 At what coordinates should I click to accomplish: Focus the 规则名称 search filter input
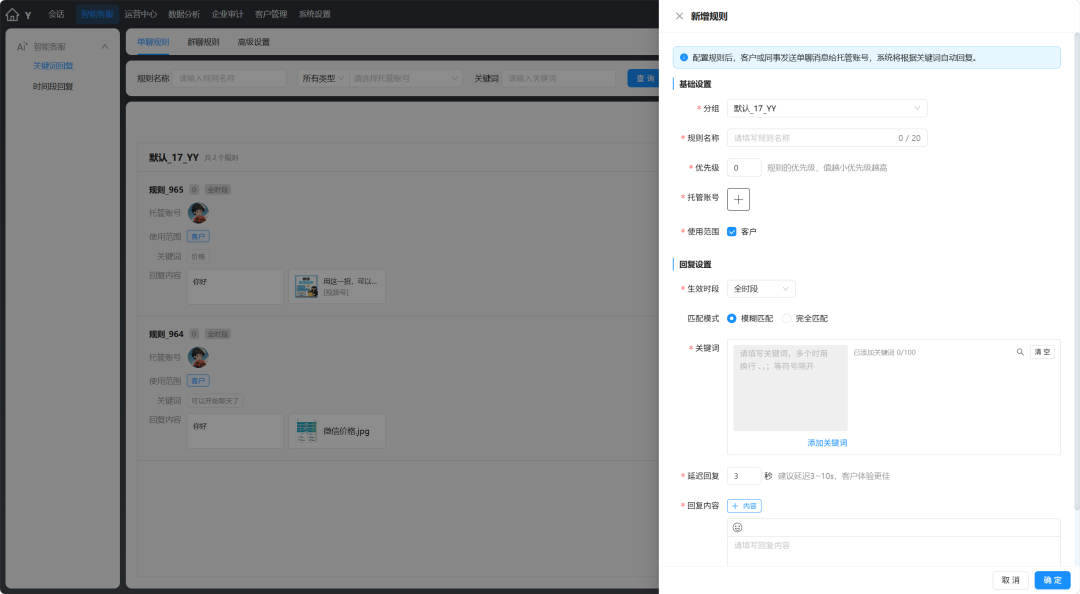[229, 79]
